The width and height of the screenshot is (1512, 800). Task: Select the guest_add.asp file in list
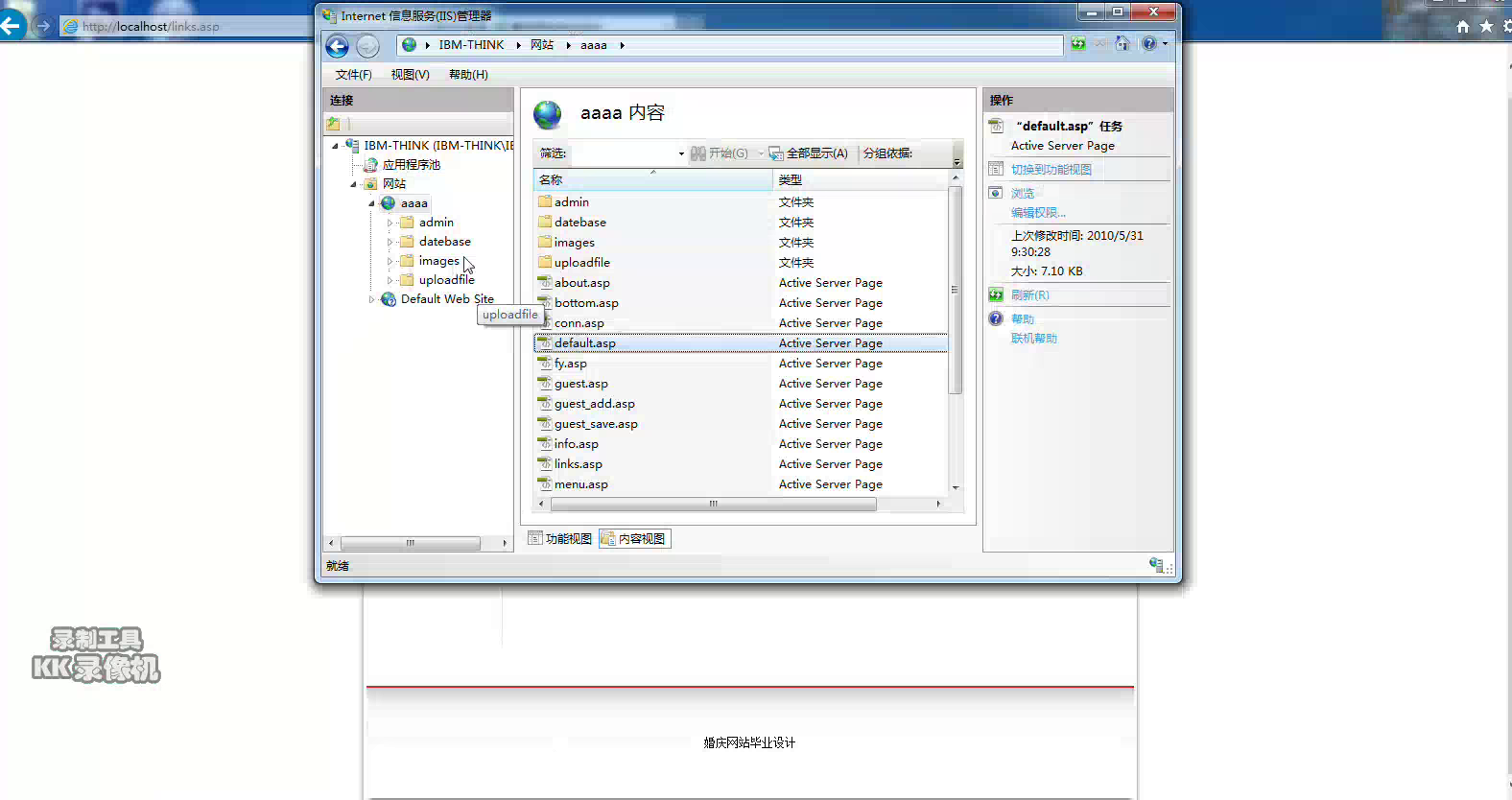tap(594, 404)
